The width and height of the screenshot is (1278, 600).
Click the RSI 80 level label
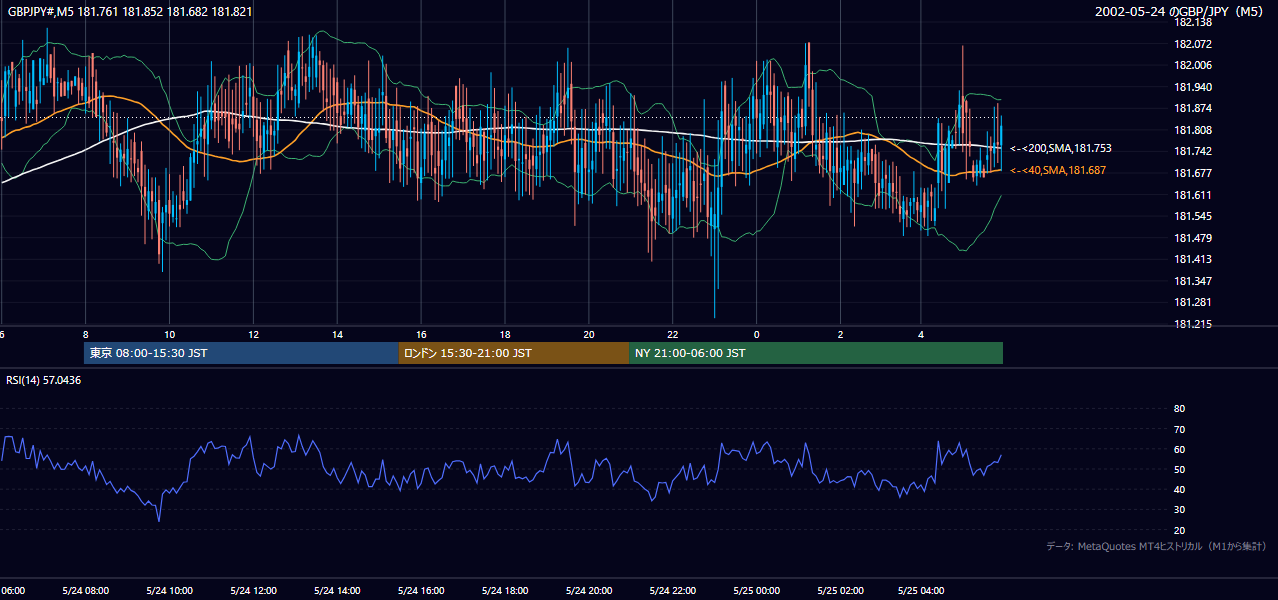click(1179, 409)
